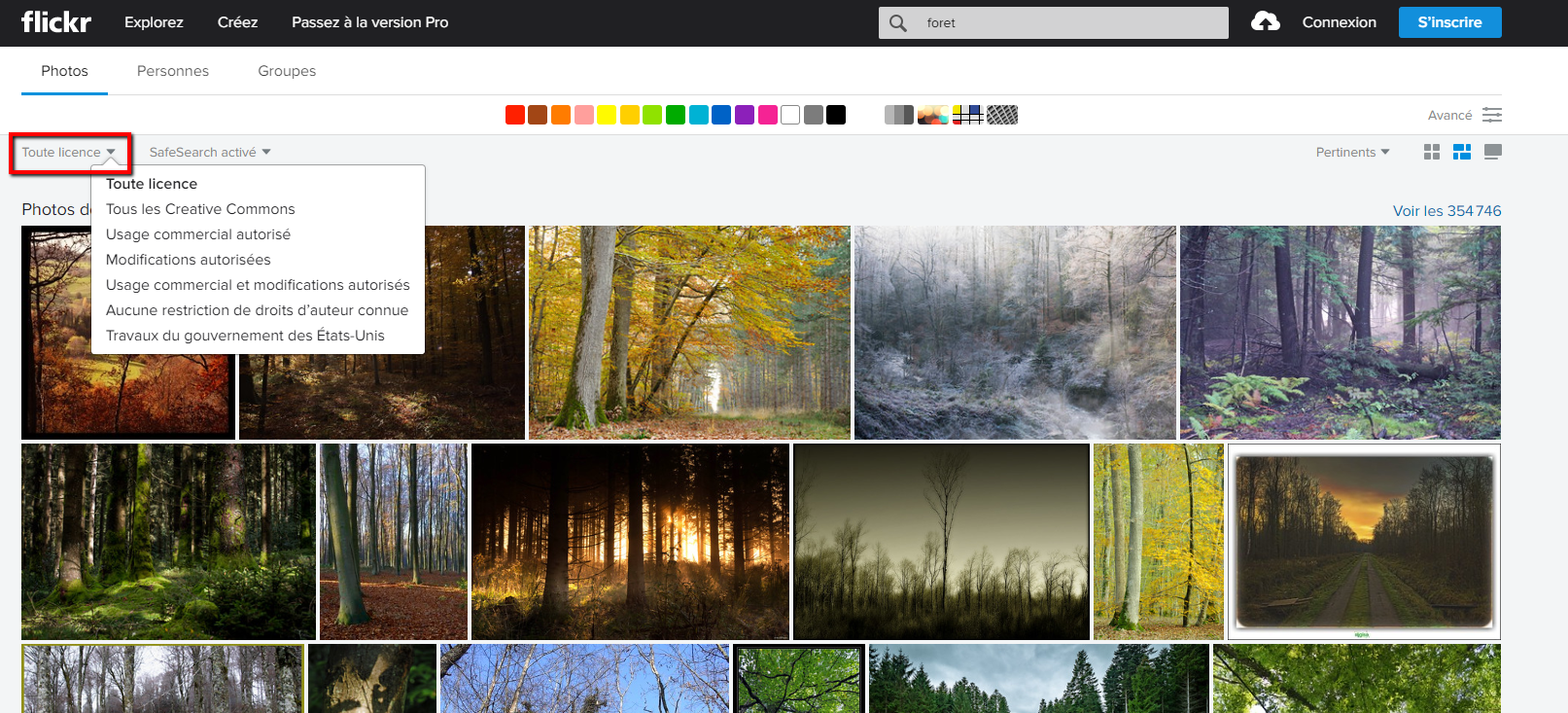The height and width of the screenshot is (713, 1568).
Task: Open advanced filters slider icon
Action: pyautogui.click(x=1492, y=115)
